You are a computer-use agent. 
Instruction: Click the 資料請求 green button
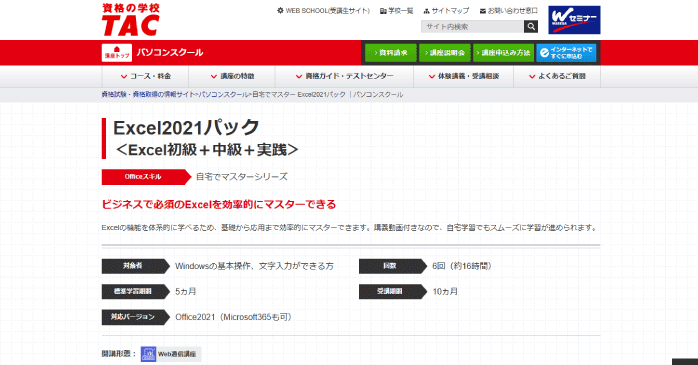tap(391, 53)
